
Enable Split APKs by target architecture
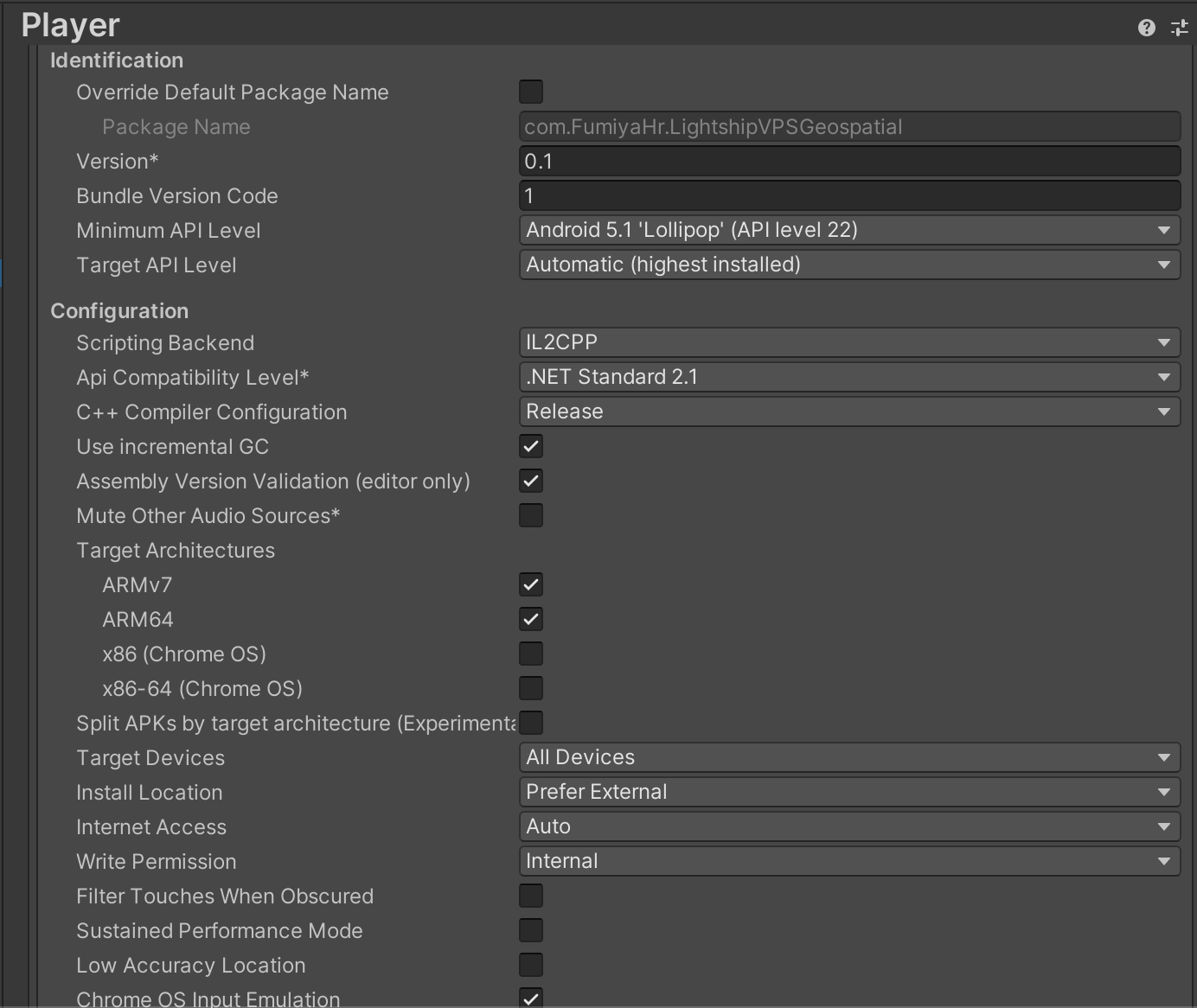coord(531,723)
